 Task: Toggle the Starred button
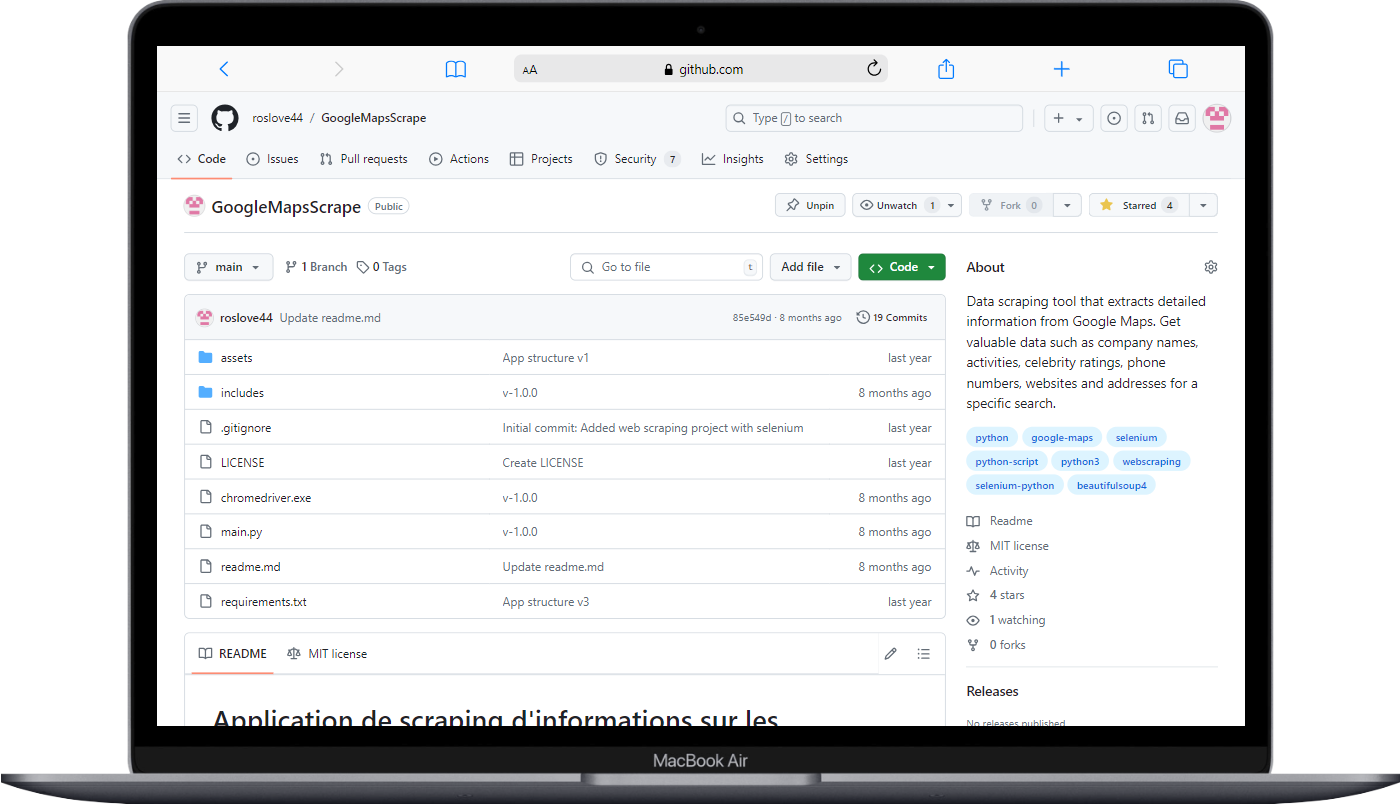tap(1138, 205)
